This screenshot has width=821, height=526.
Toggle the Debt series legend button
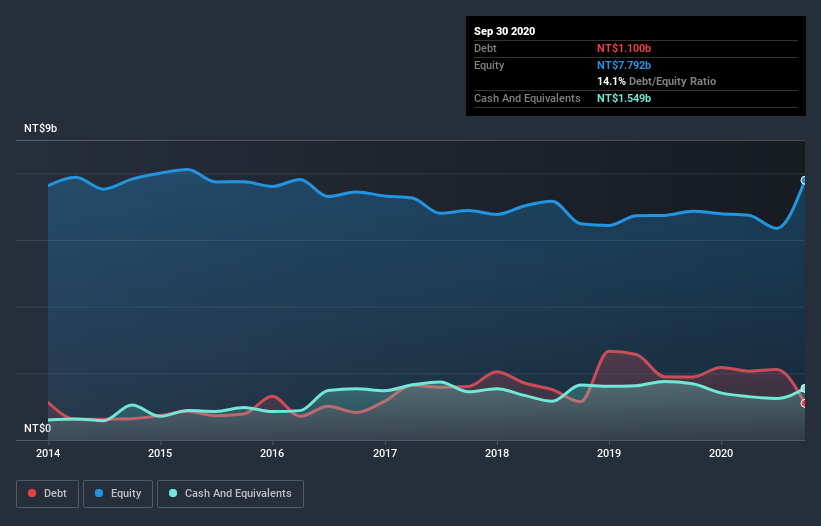[47, 494]
